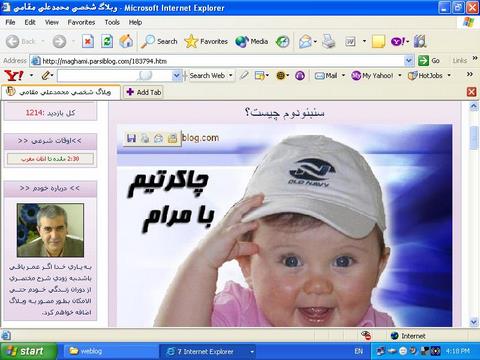480x360 pixels.
Task: Expand the Search Web dropdown arrow
Action: (x=230, y=76)
